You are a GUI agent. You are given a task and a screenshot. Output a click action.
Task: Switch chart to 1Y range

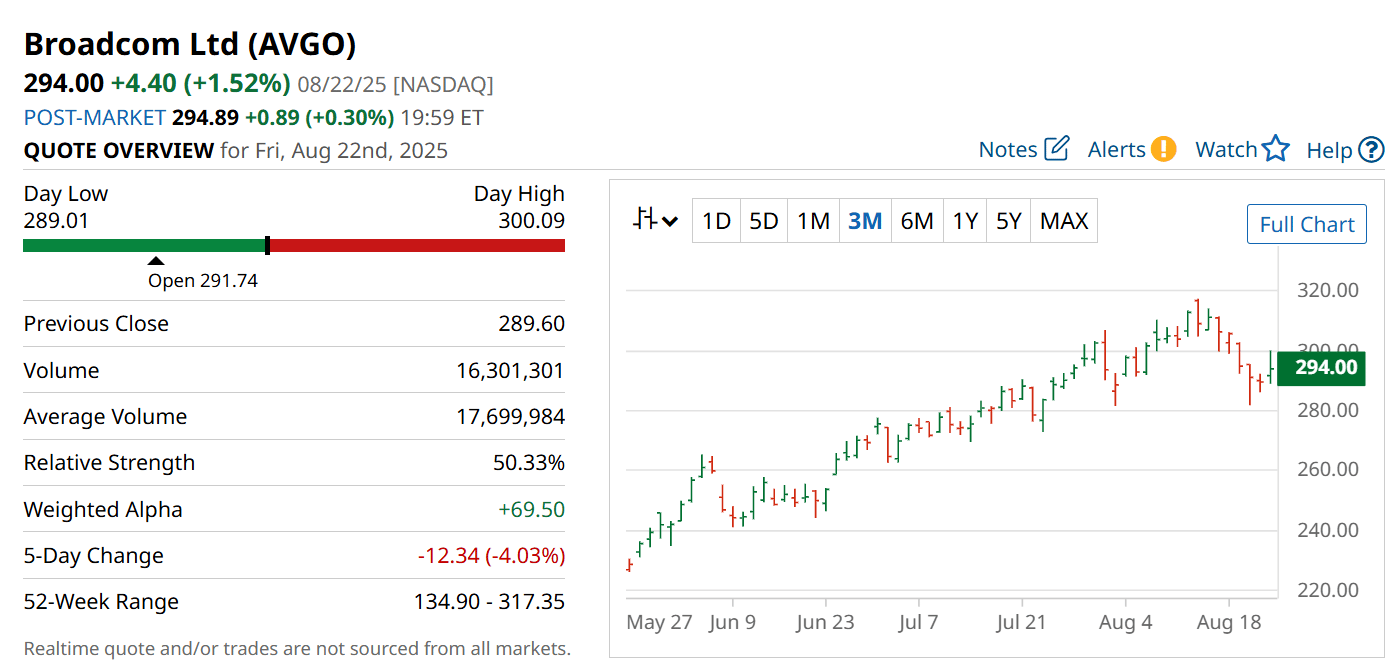click(965, 221)
